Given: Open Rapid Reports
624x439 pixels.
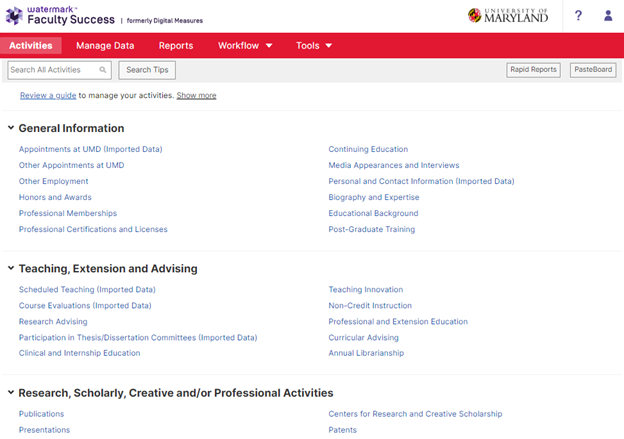Looking at the screenshot, I should point(533,70).
